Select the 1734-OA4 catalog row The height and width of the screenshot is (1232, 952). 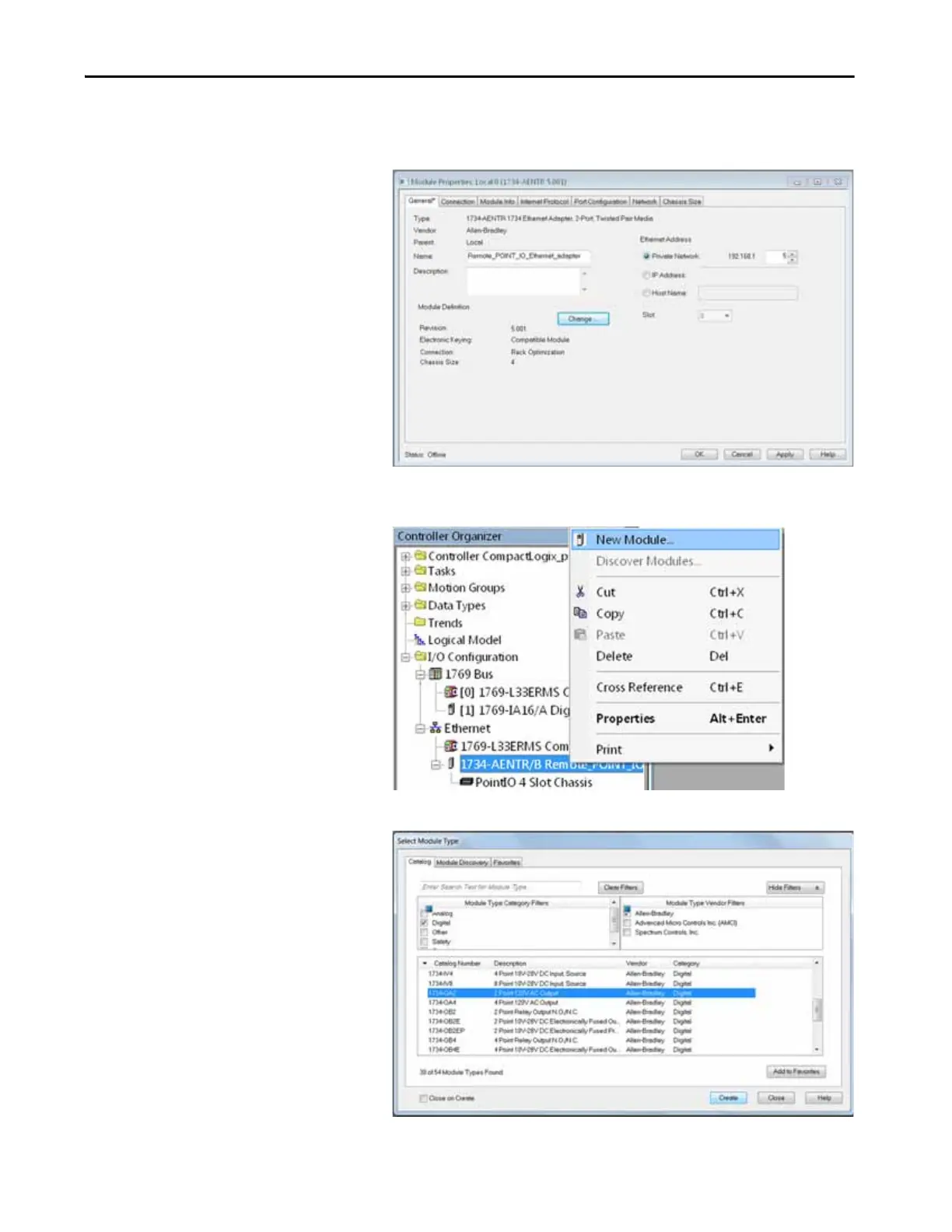click(591, 1003)
